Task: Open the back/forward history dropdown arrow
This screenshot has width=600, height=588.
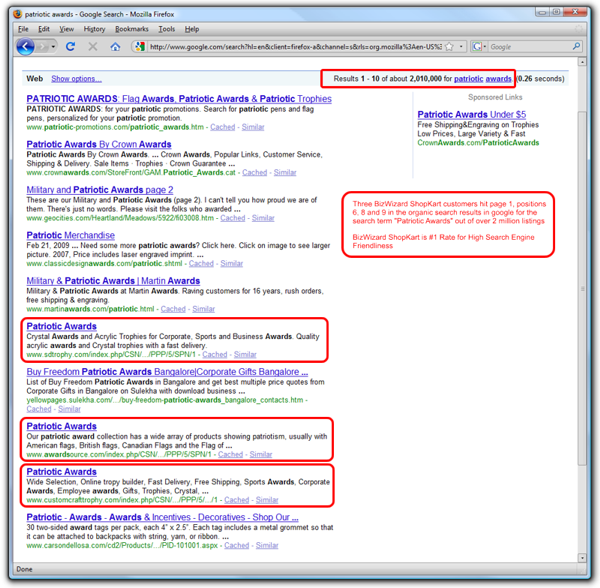Action: pos(53,47)
